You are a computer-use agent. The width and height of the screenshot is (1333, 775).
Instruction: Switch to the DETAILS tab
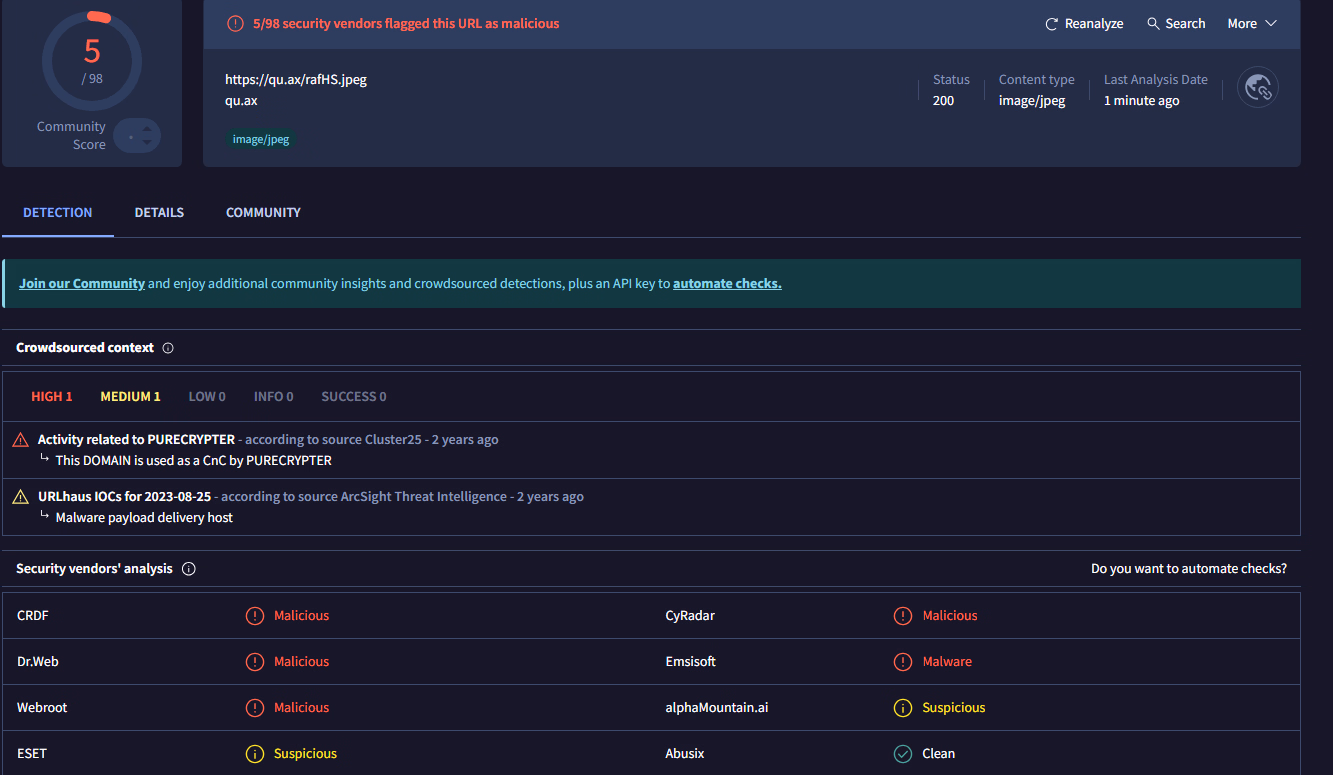[x=159, y=213]
